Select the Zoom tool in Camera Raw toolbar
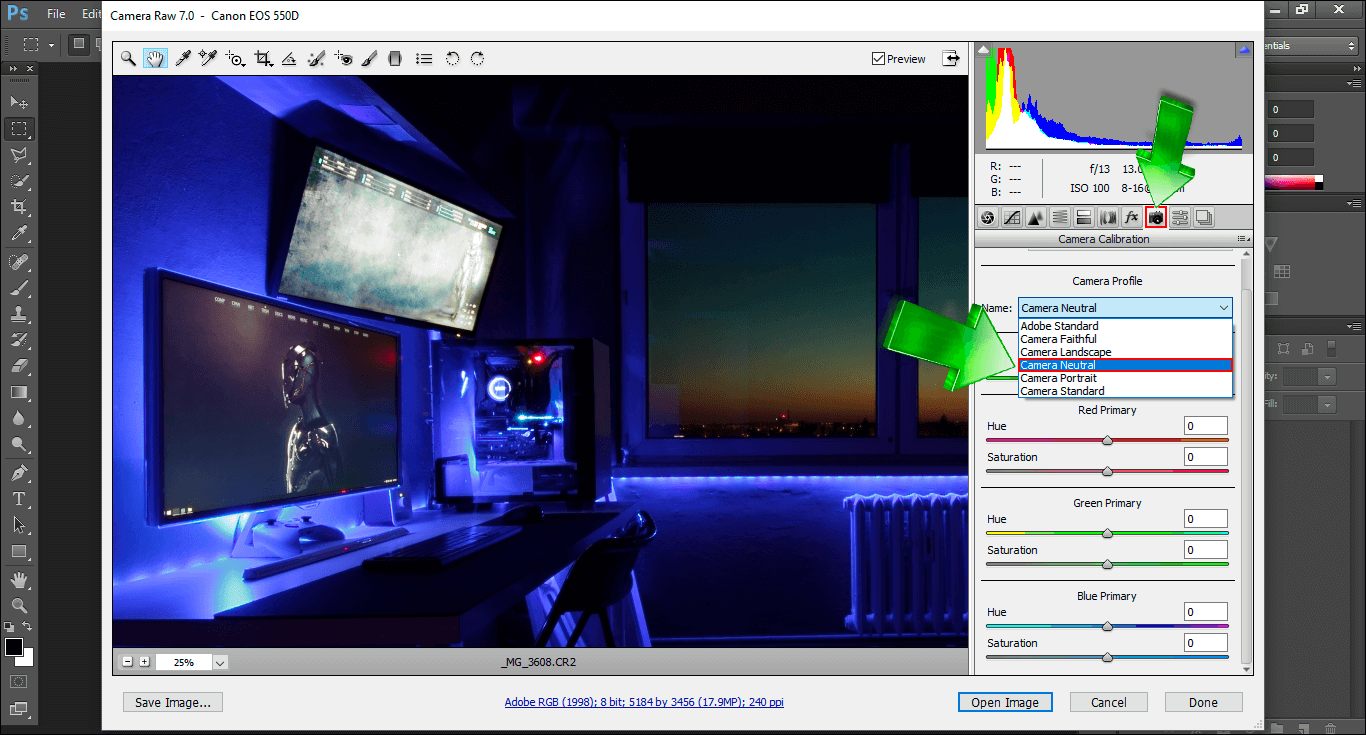The width and height of the screenshot is (1366, 735). [x=128, y=59]
